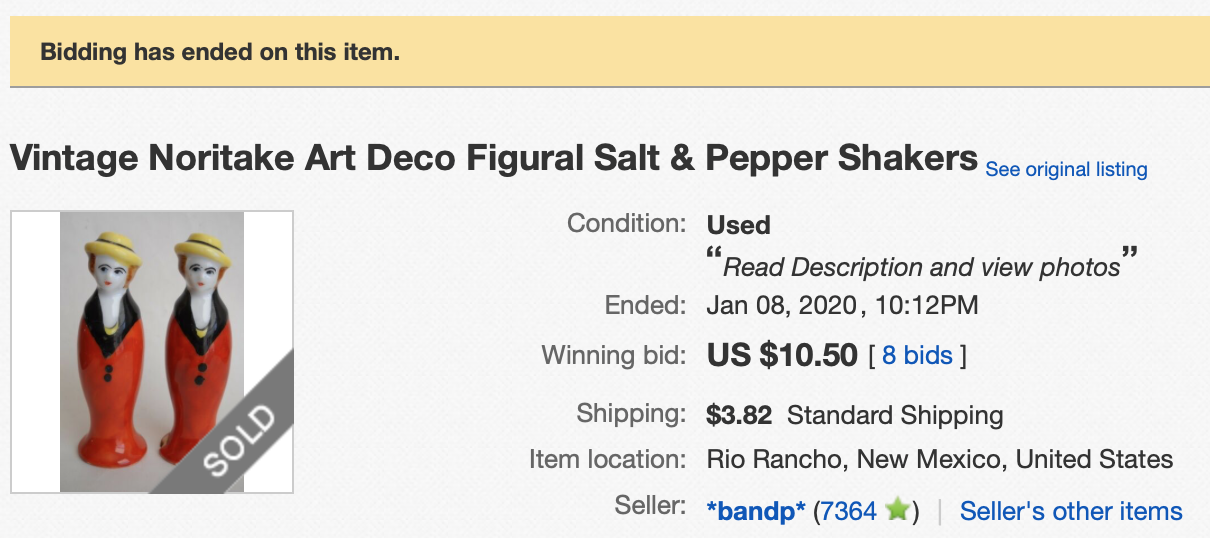Click the Read Description and view photos note
Screen dimensions: 1210x538
pos(922,266)
